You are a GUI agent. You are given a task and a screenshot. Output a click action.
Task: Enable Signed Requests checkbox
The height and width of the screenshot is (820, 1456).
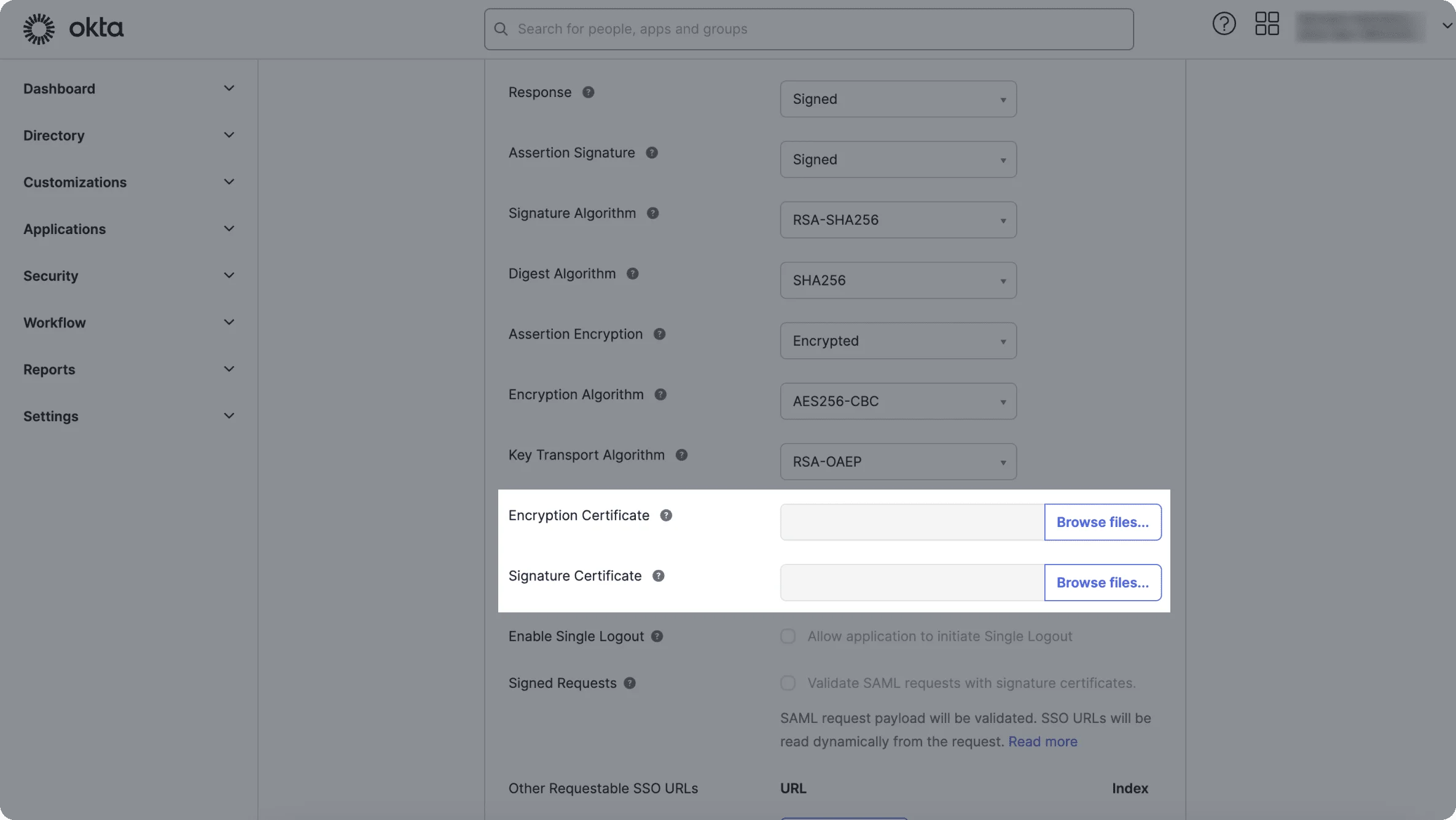pyautogui.click(x=788, y=683)
